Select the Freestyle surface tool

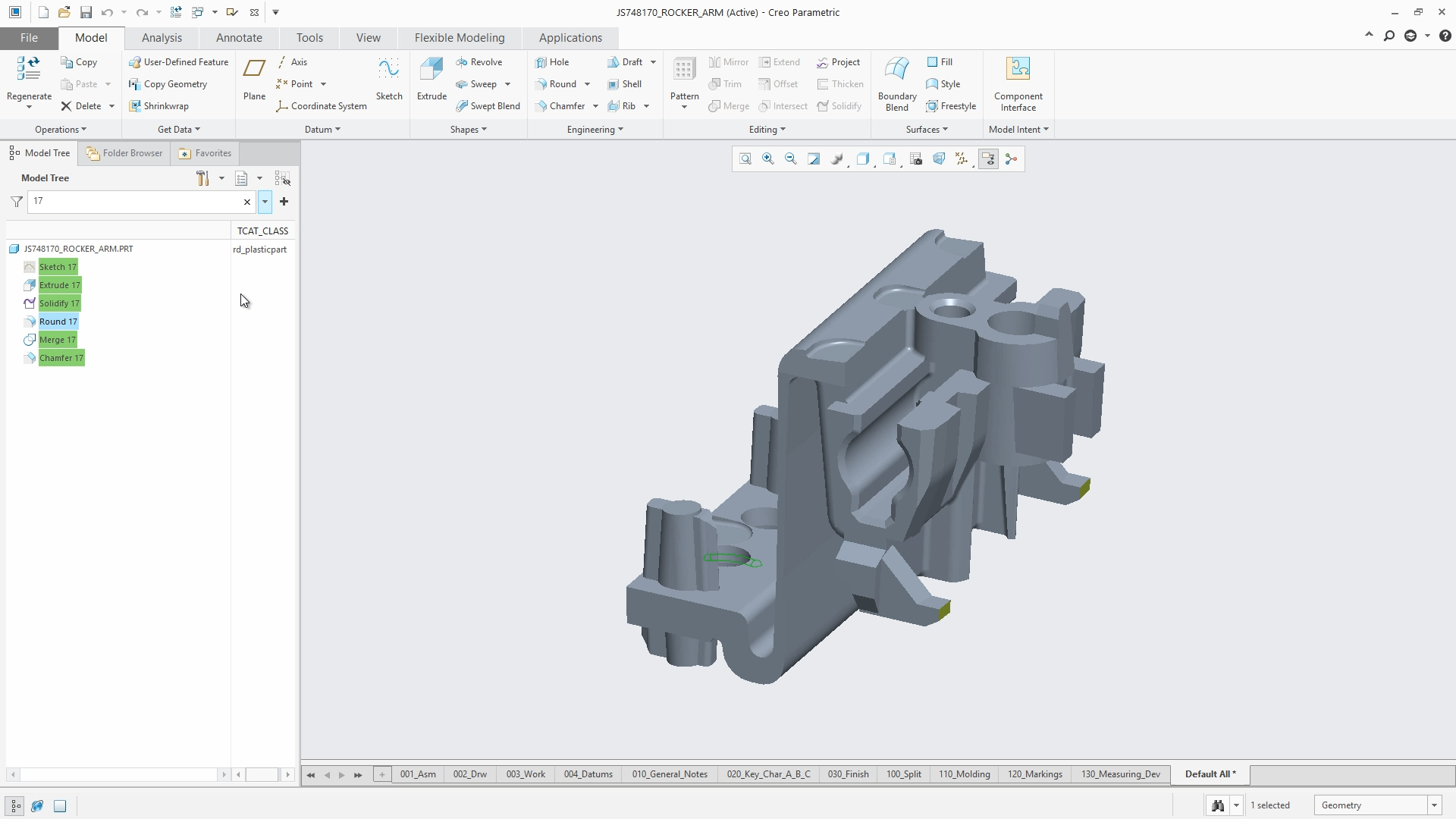[951, 106]
